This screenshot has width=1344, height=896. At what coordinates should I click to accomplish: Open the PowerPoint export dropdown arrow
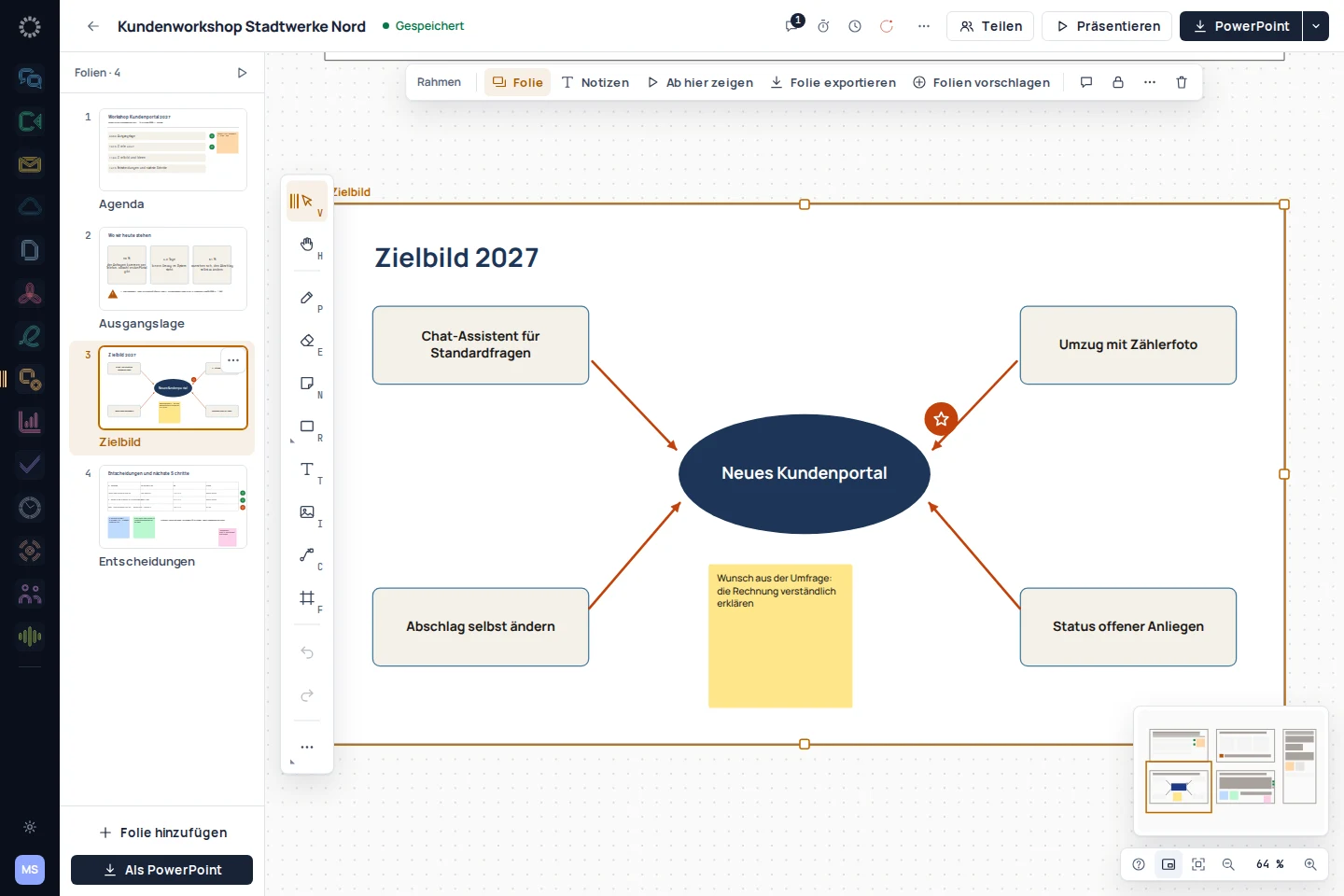tap(1316, 26)
